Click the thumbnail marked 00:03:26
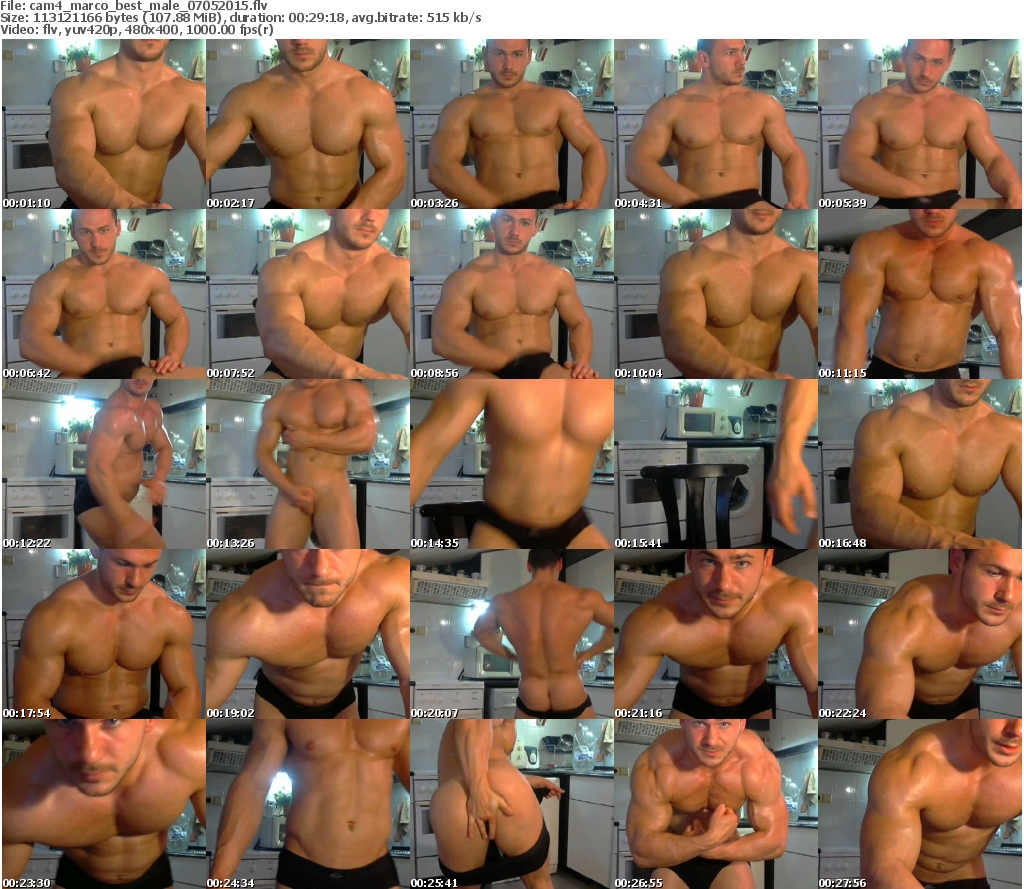 (x=512, y=124)
